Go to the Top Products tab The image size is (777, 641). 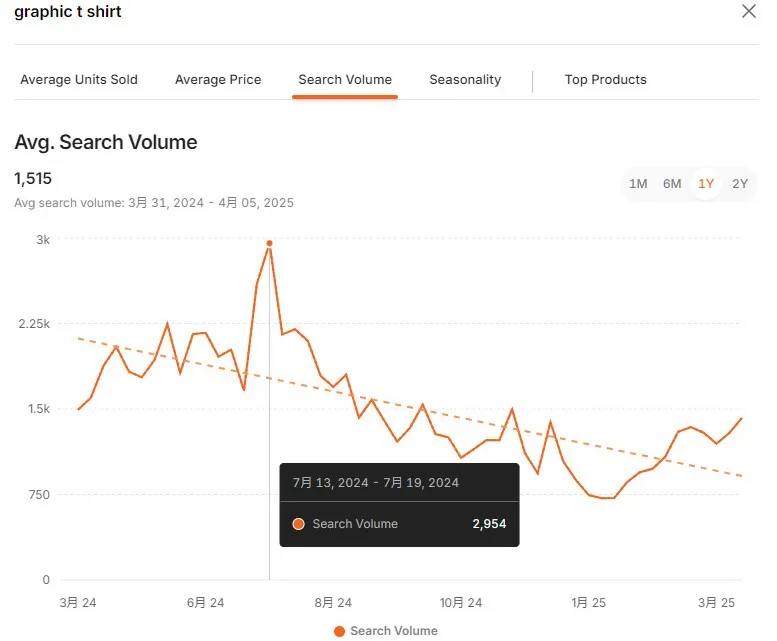tap(605, 80)
